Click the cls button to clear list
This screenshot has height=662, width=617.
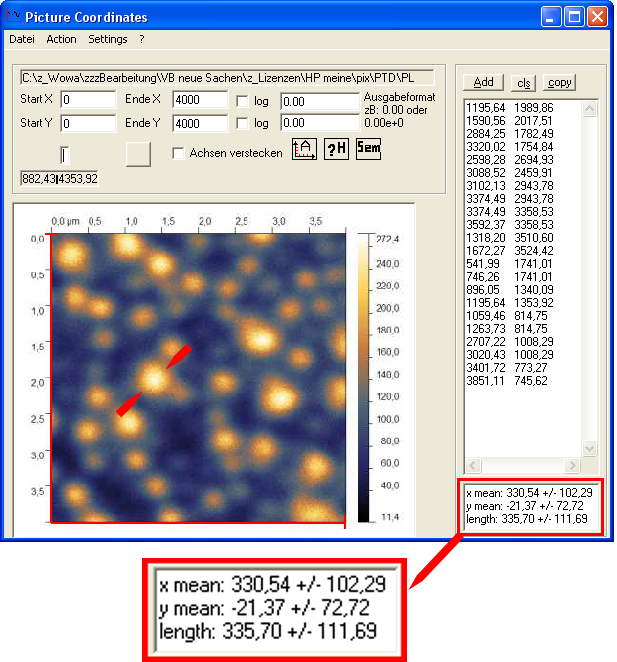pyautogui.click(x=524, y=83)
